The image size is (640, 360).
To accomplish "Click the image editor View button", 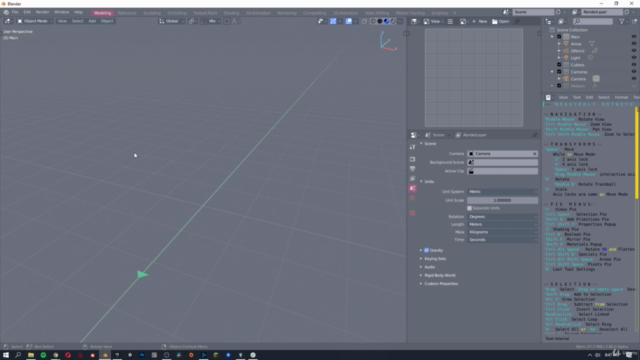I will click(x=433, y=21).
